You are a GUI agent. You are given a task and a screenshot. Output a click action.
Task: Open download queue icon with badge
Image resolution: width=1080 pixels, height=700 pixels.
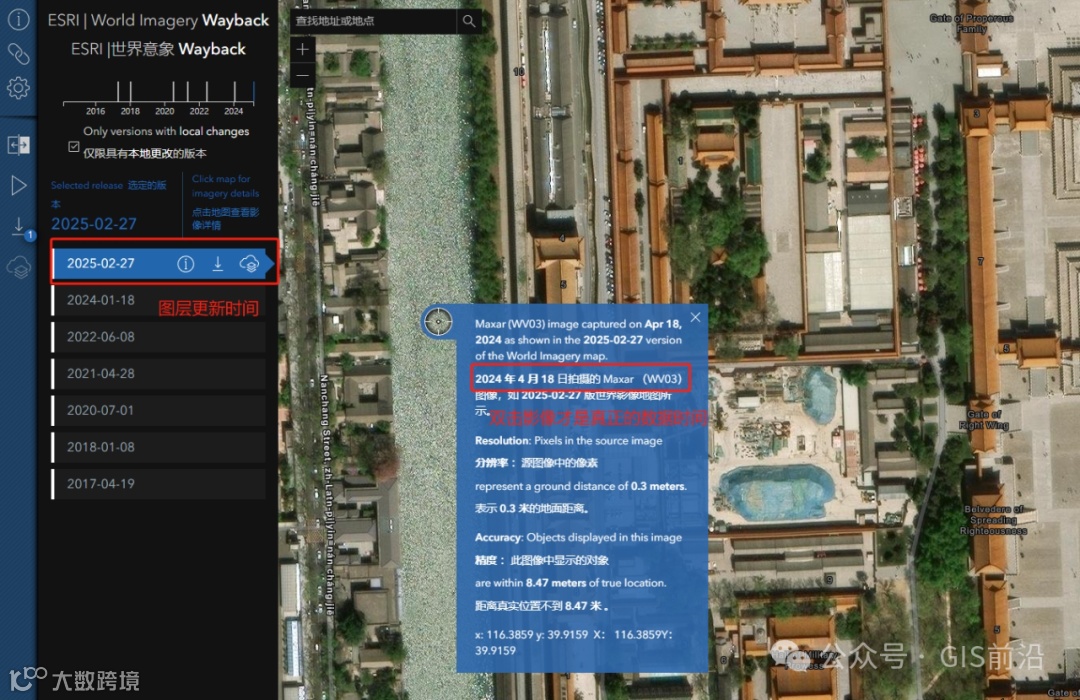point(19,227)
